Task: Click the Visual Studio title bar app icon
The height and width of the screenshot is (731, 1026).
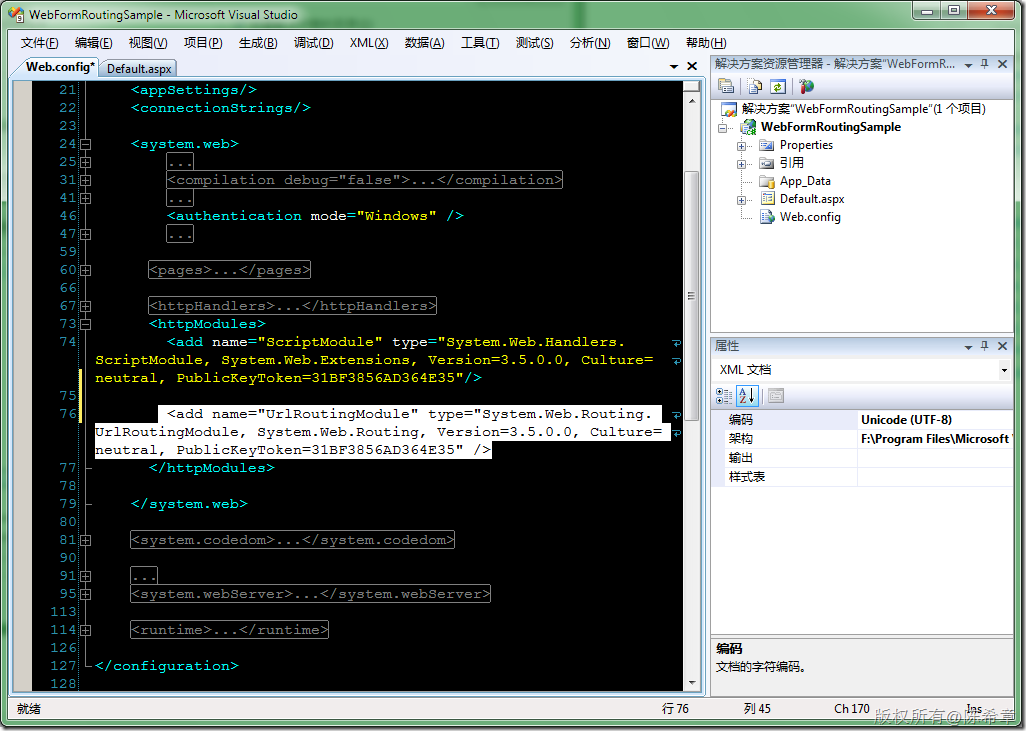Action: click(x=16, y=14)
